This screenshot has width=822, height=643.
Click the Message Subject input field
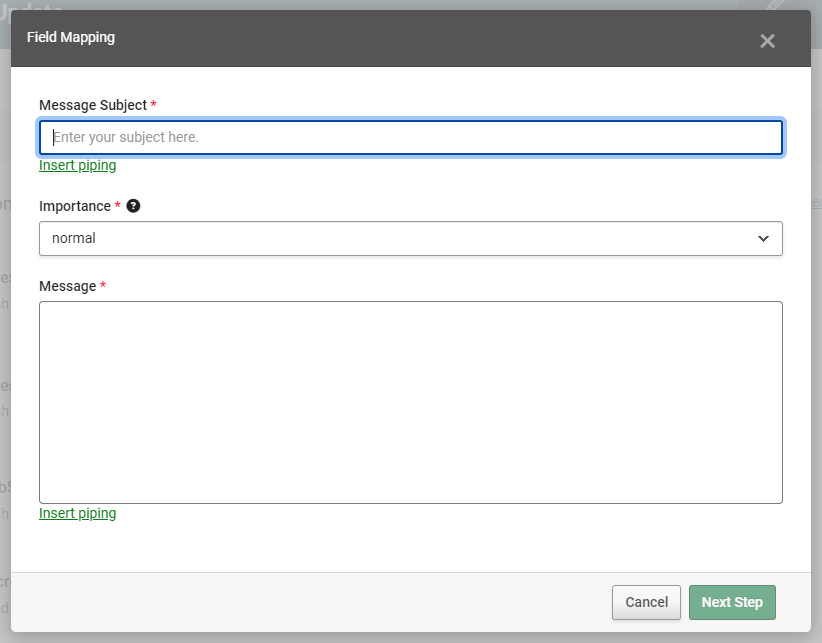(x=411, y=137)
